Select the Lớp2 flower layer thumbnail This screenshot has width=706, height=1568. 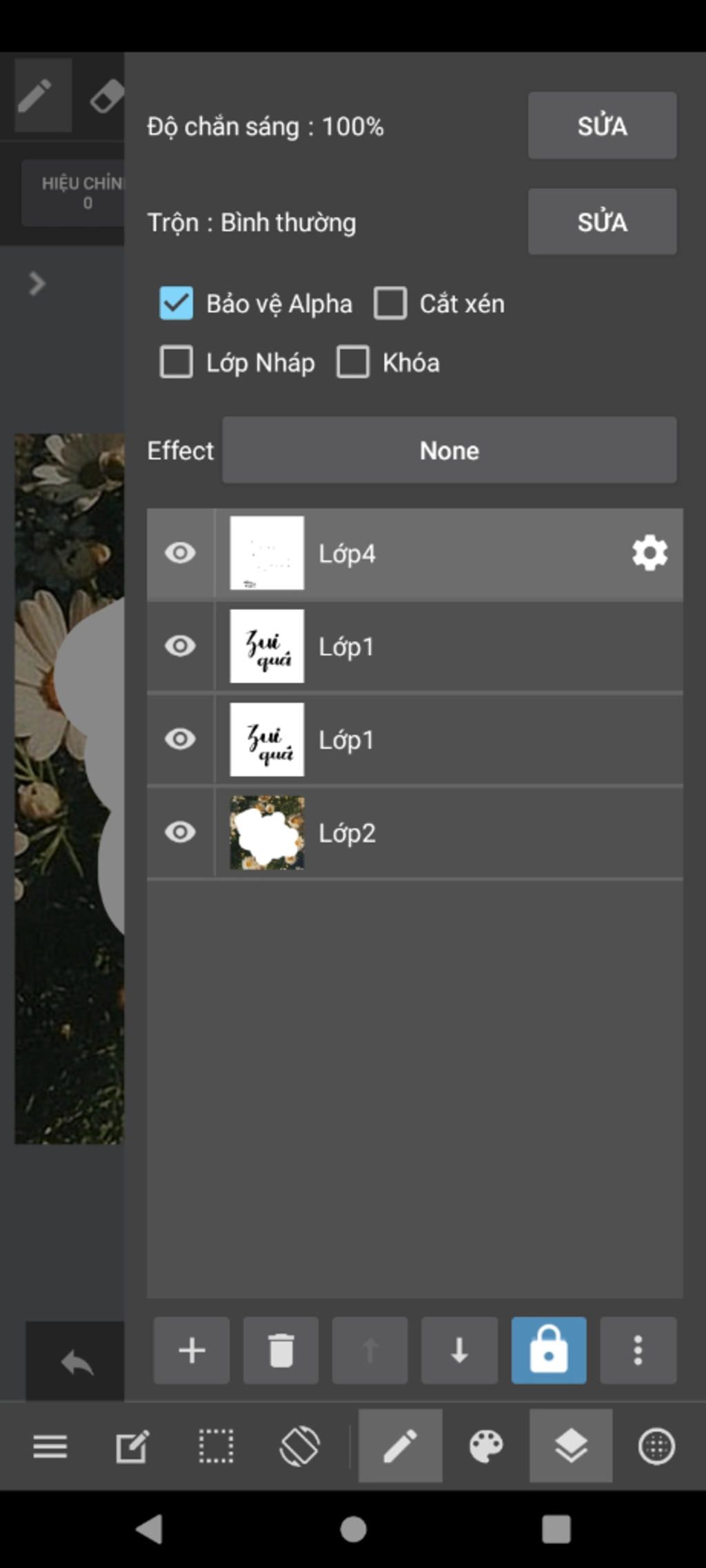[x=267, y=833]
